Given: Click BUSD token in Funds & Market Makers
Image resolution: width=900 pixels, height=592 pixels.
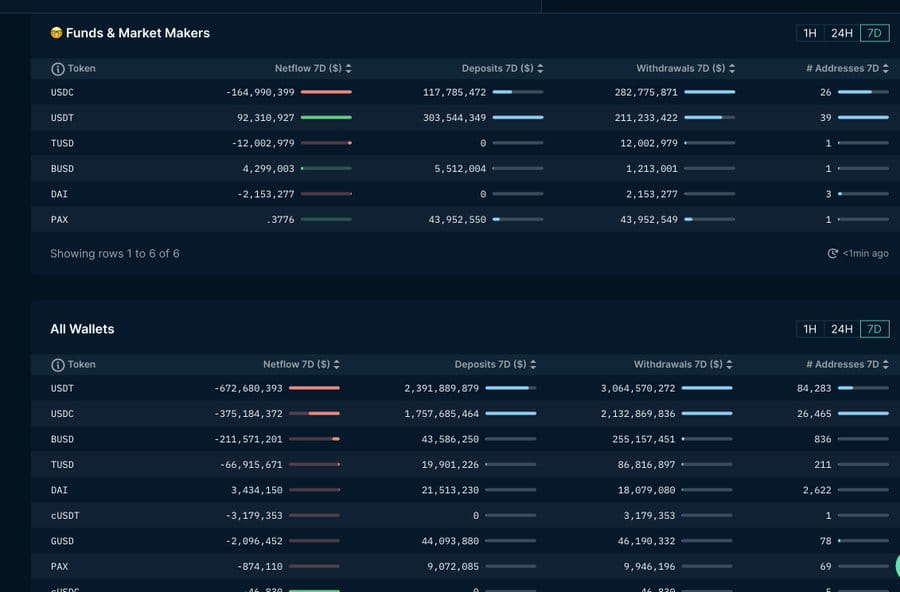Looking at the screenshot, I should click(62, 169).
